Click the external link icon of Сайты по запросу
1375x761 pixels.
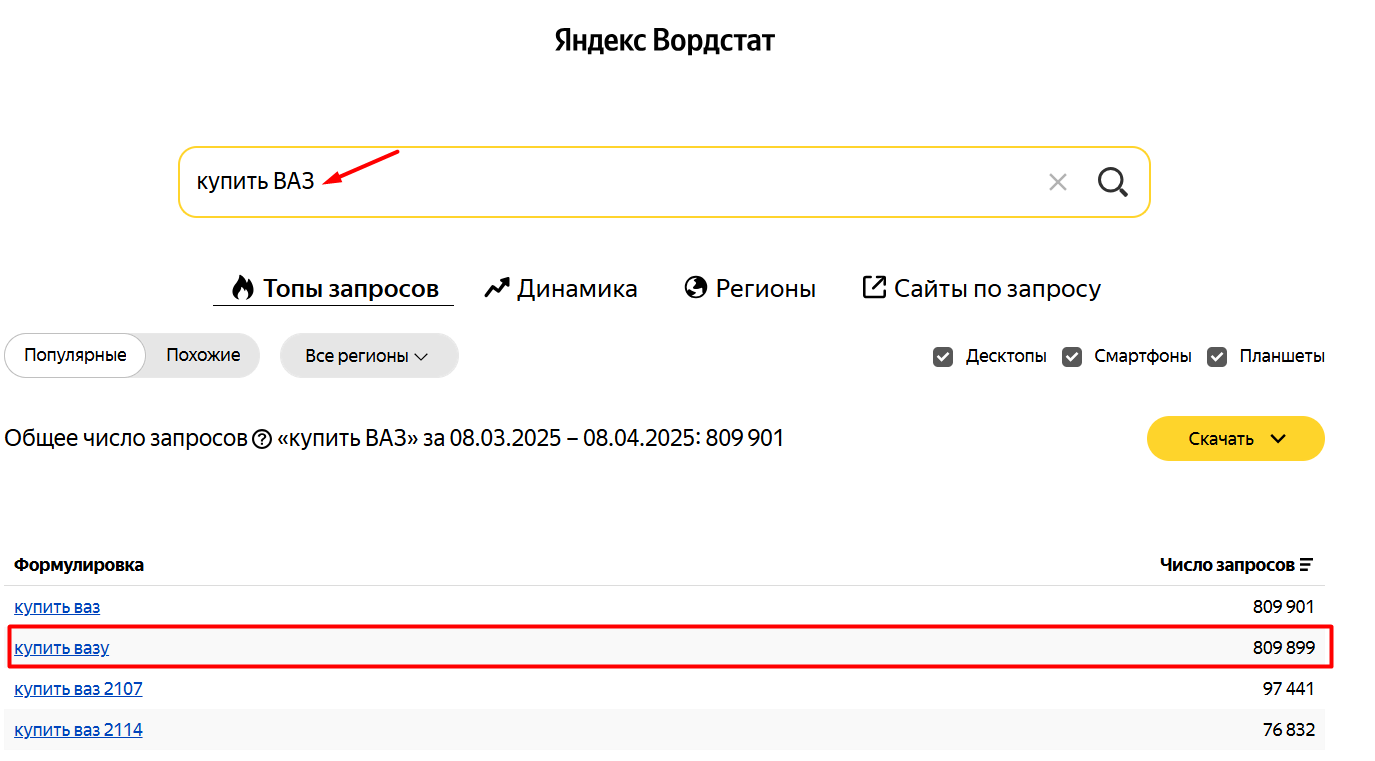874,288
